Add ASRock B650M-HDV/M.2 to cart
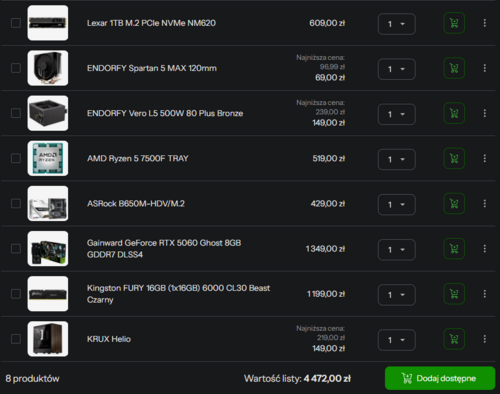Image resolution: width=500 pixels, height=394 pixels. click(454, 204)
